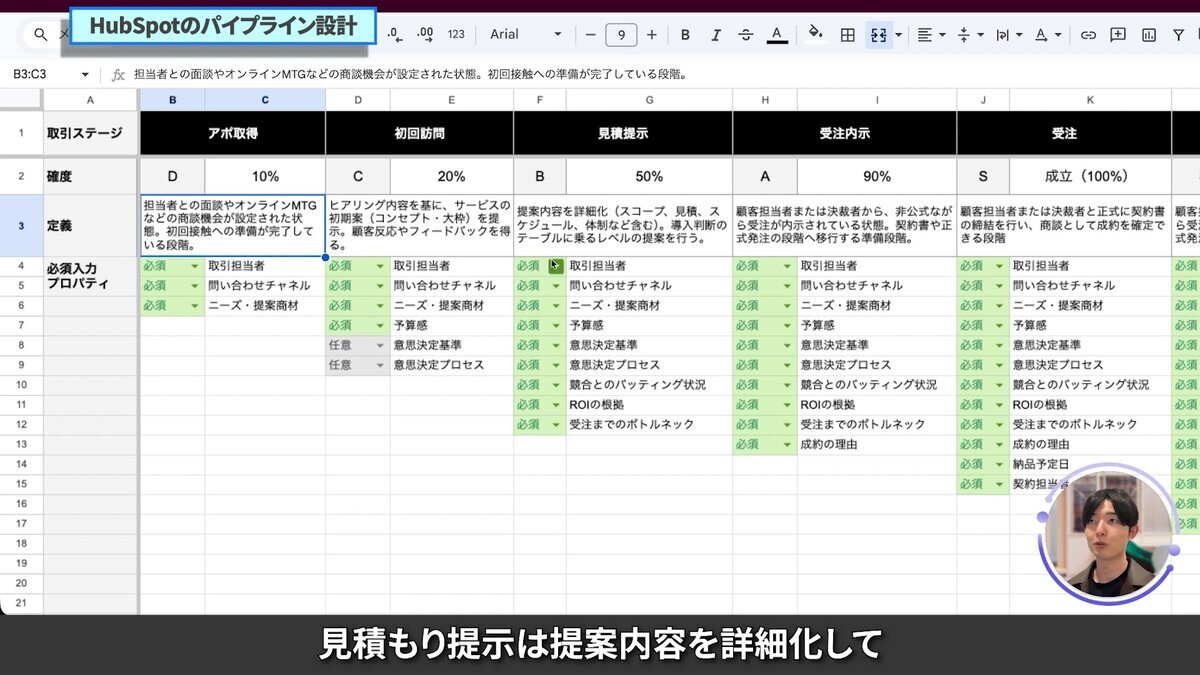Select the text color swatch
This screenshot has width=1200, height=675.
tap(775, 33)
